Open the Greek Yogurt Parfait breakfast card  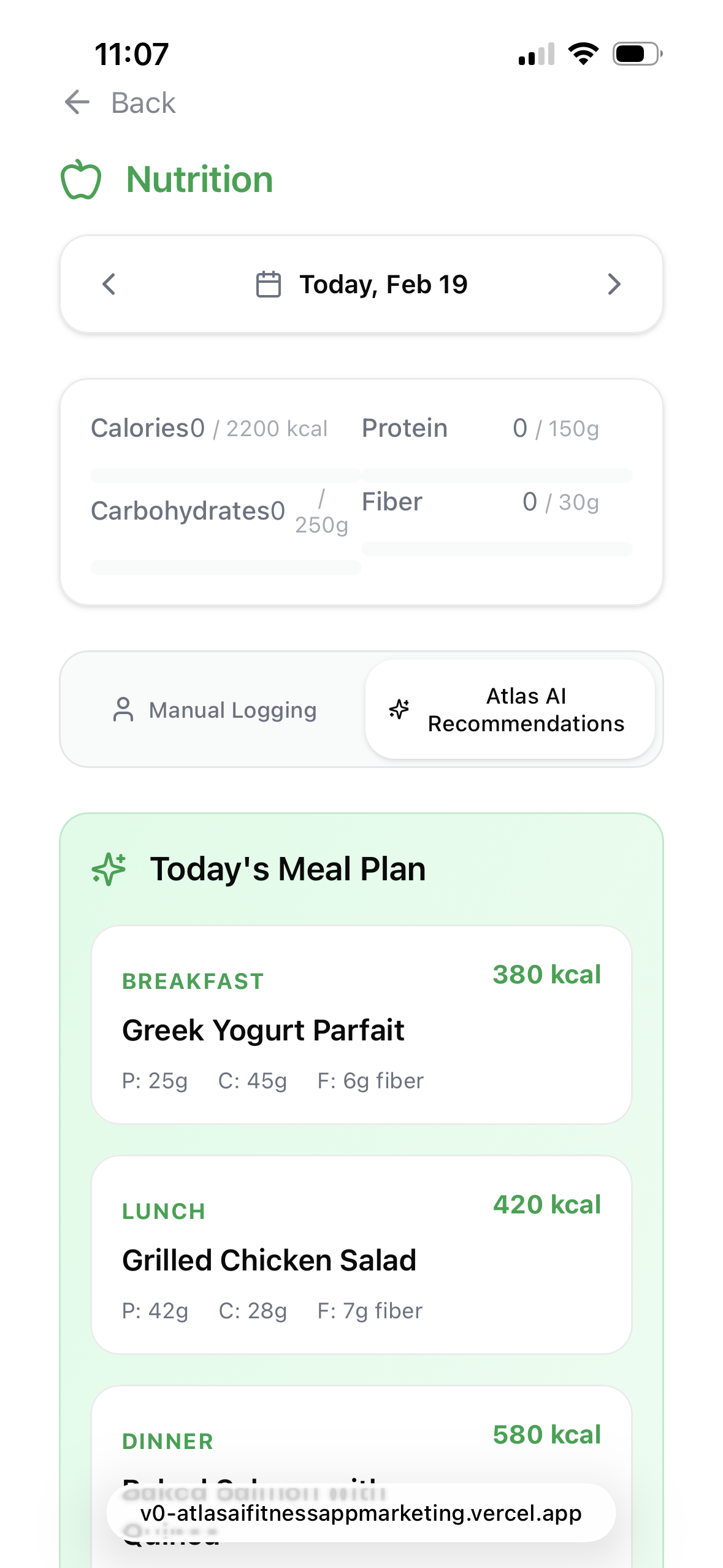[361, 1024]
